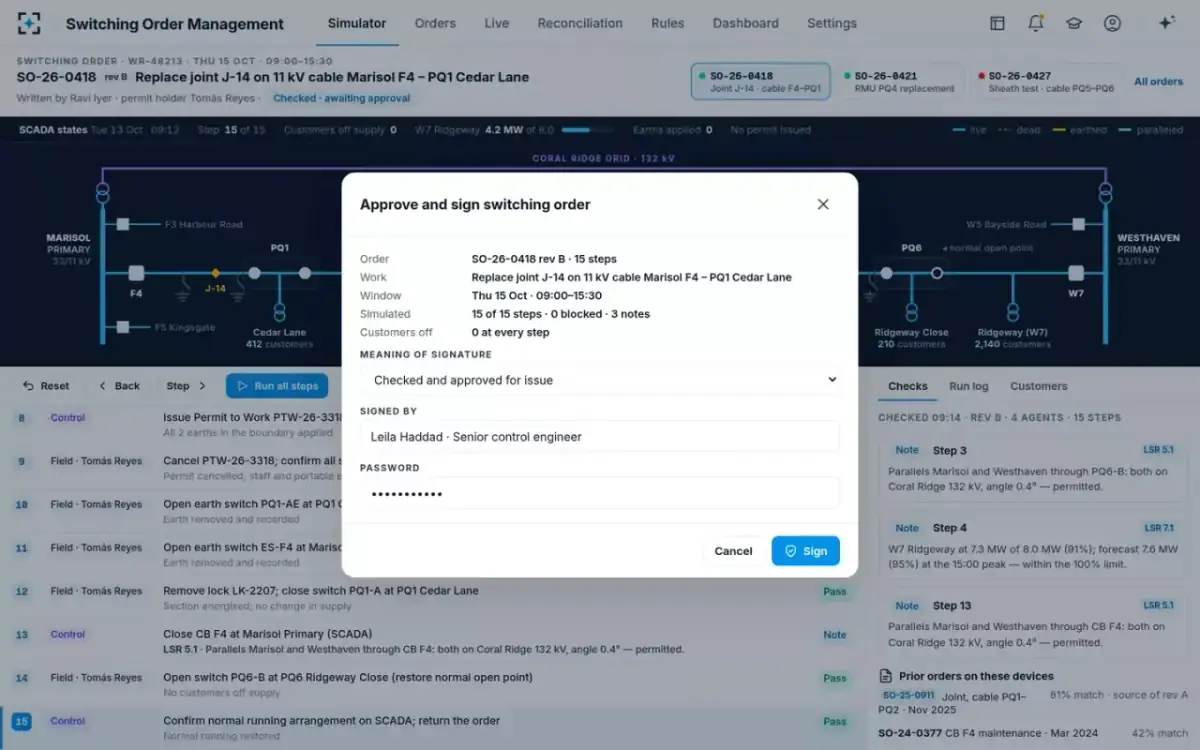
Task: Open the notifications bell
Action: (1036, 23)
